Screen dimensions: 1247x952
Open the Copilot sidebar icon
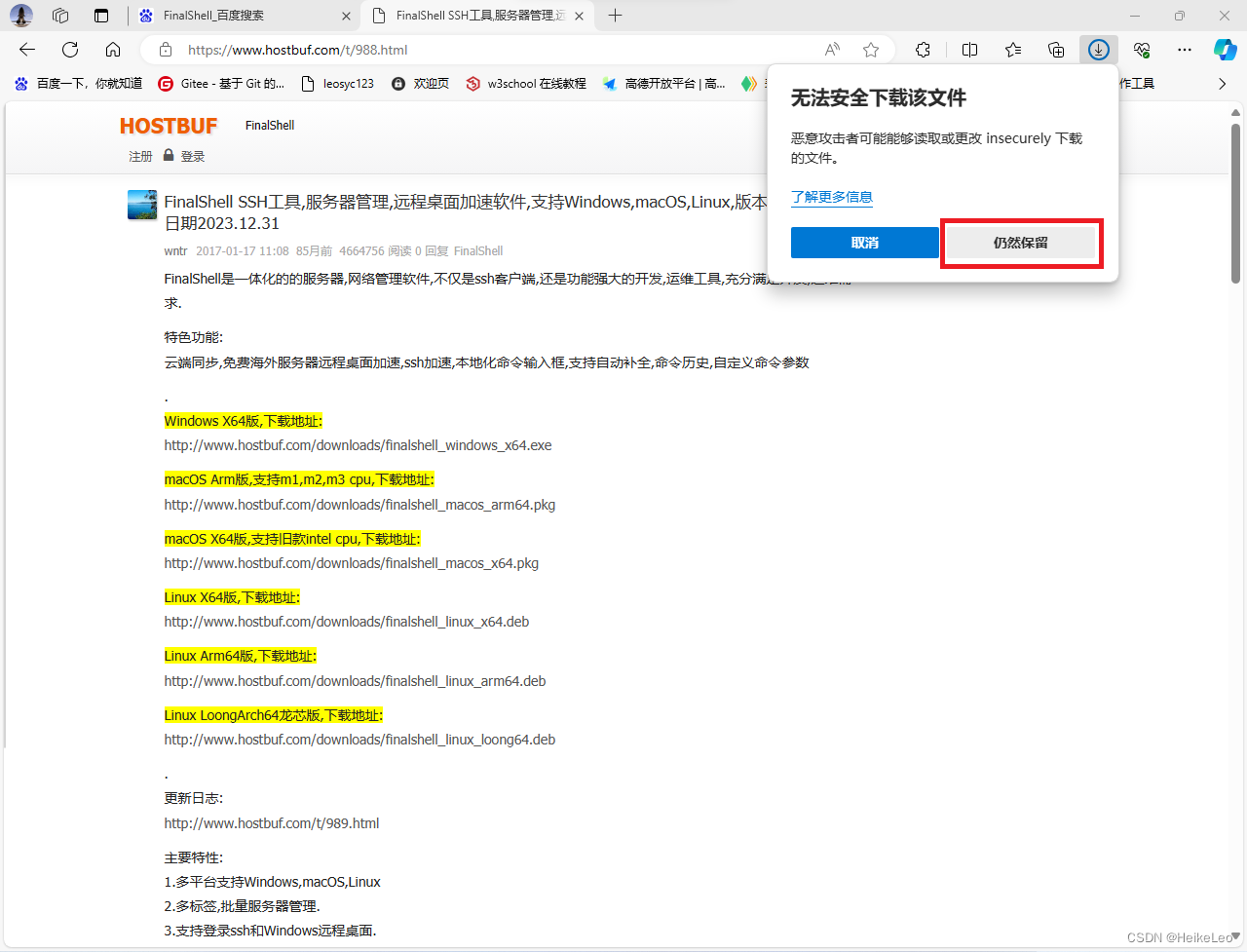[x=1225, y=50]
